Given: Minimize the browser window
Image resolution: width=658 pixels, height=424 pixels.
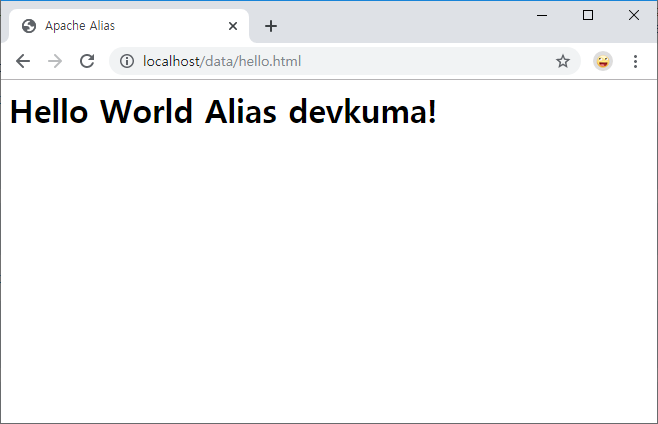Looking at the screenshot, I should point(542,16).
